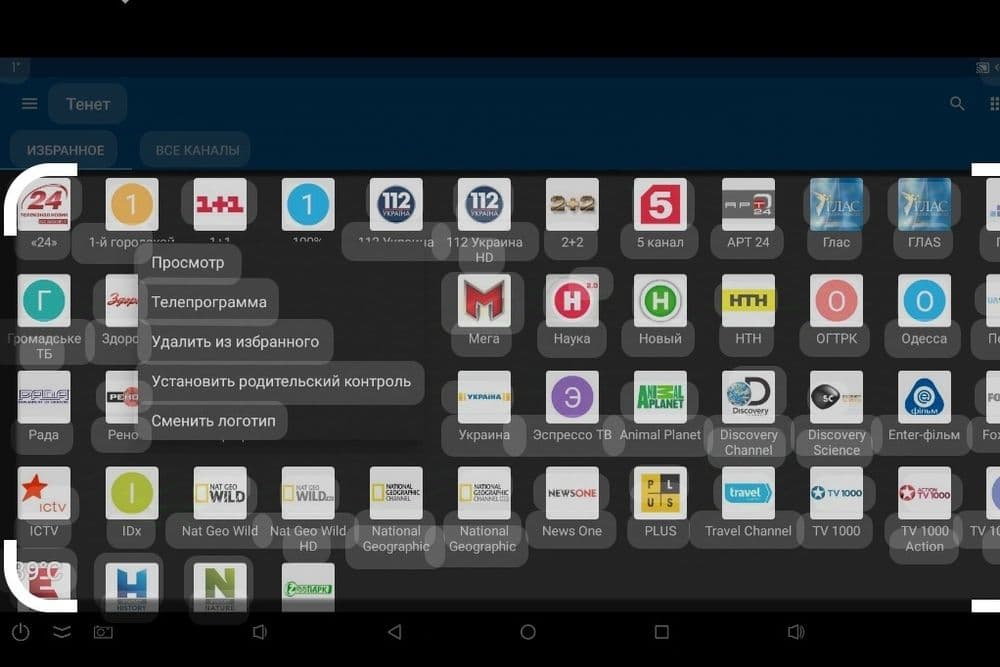
Task: Select the 1+1 channel logo
Action: 219,204
